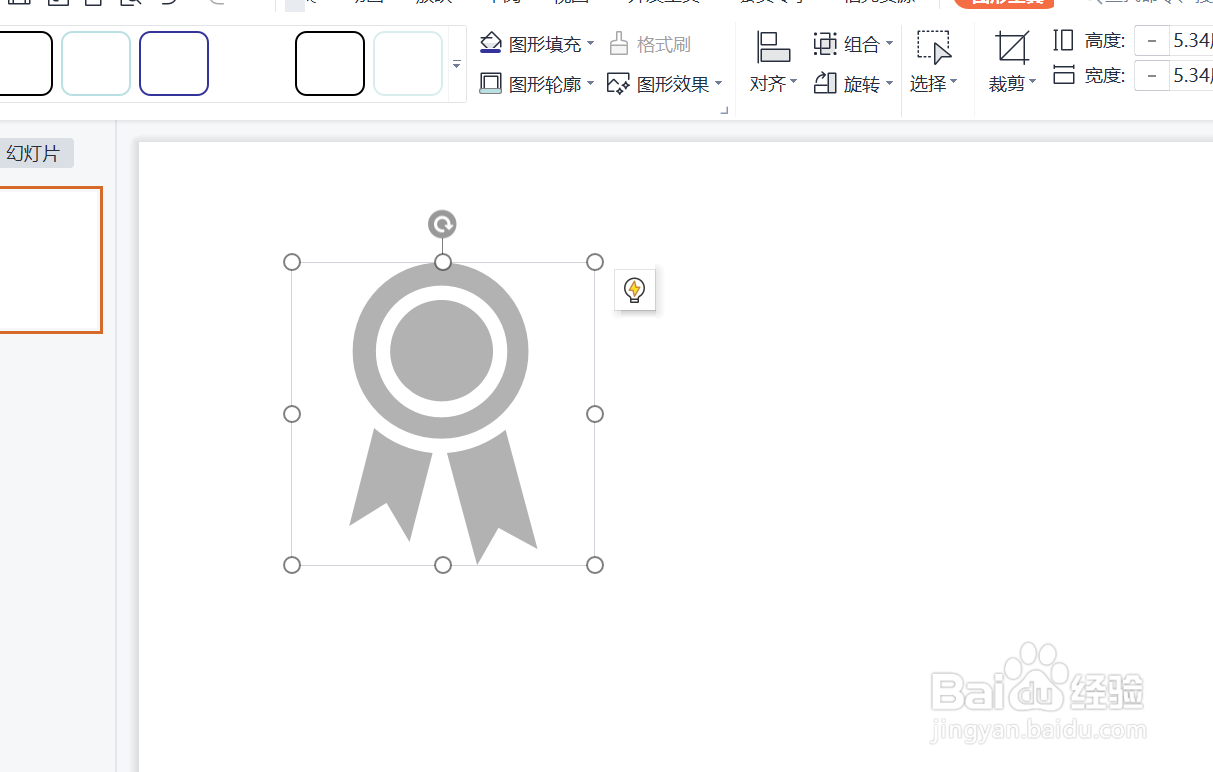
Task: Click the 选择 selection icon
Action: click(934, 47)
